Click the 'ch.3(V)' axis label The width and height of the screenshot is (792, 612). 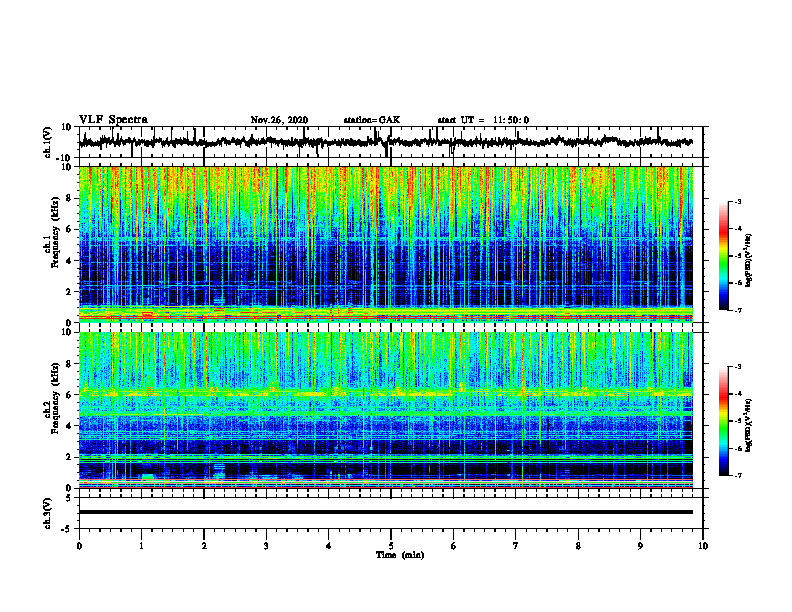coord(48,513)
